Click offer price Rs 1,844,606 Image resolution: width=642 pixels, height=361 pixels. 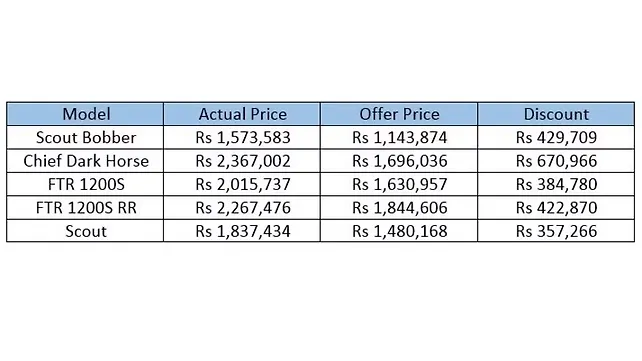[399, 208]
